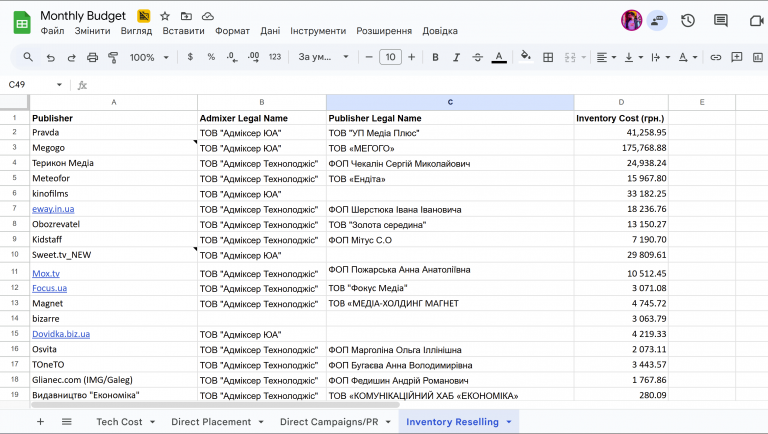This screenshot has height=434, width=768.
Task: Increase decimal places
Action: pyautogui.click(x=254, y=57)
